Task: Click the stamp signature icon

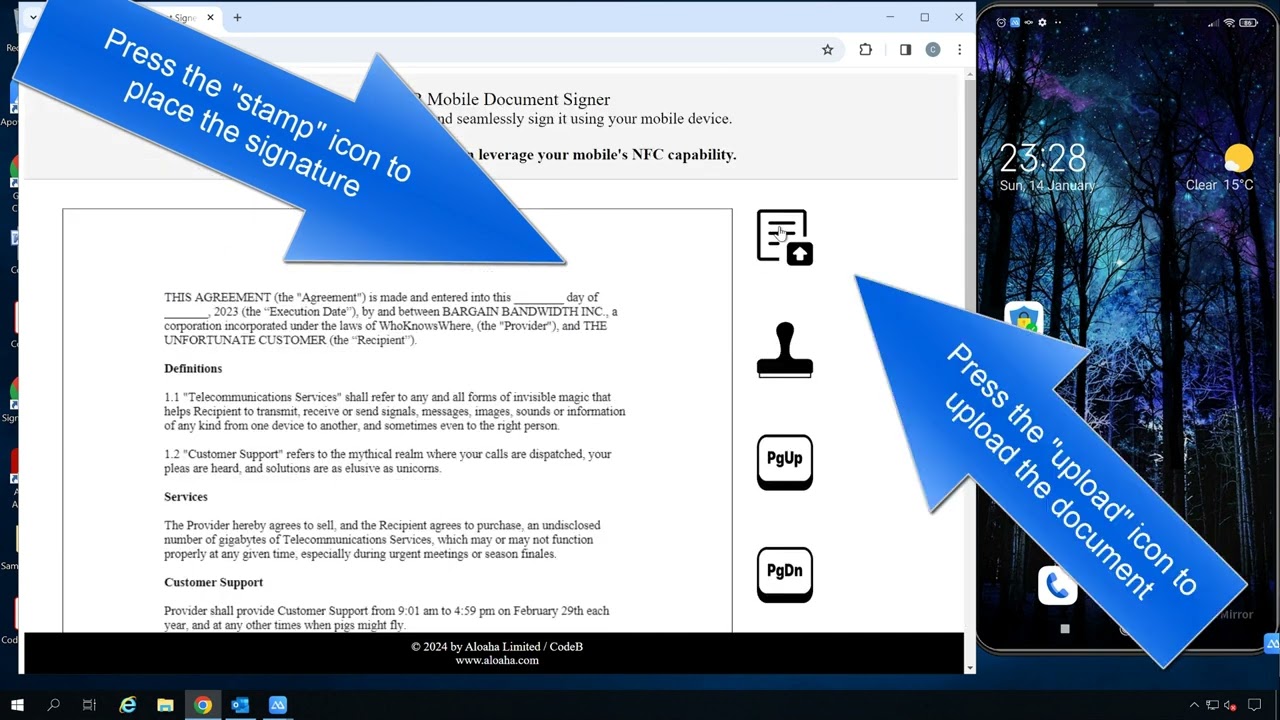Action: click(x=785, y=350)
